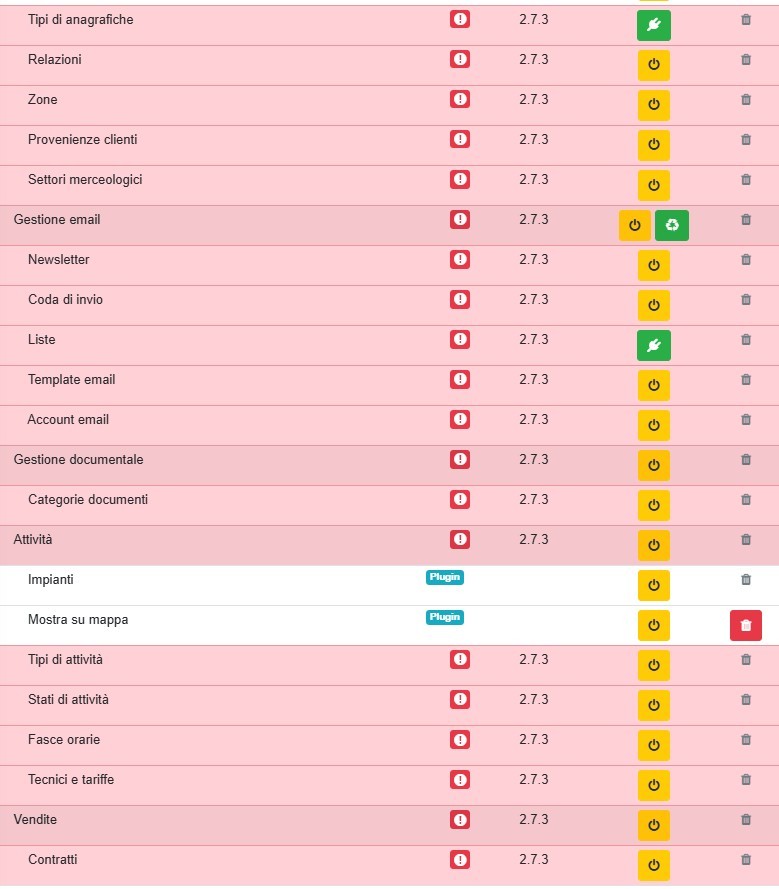Delete the Mostra su mappa plugin

745,625
